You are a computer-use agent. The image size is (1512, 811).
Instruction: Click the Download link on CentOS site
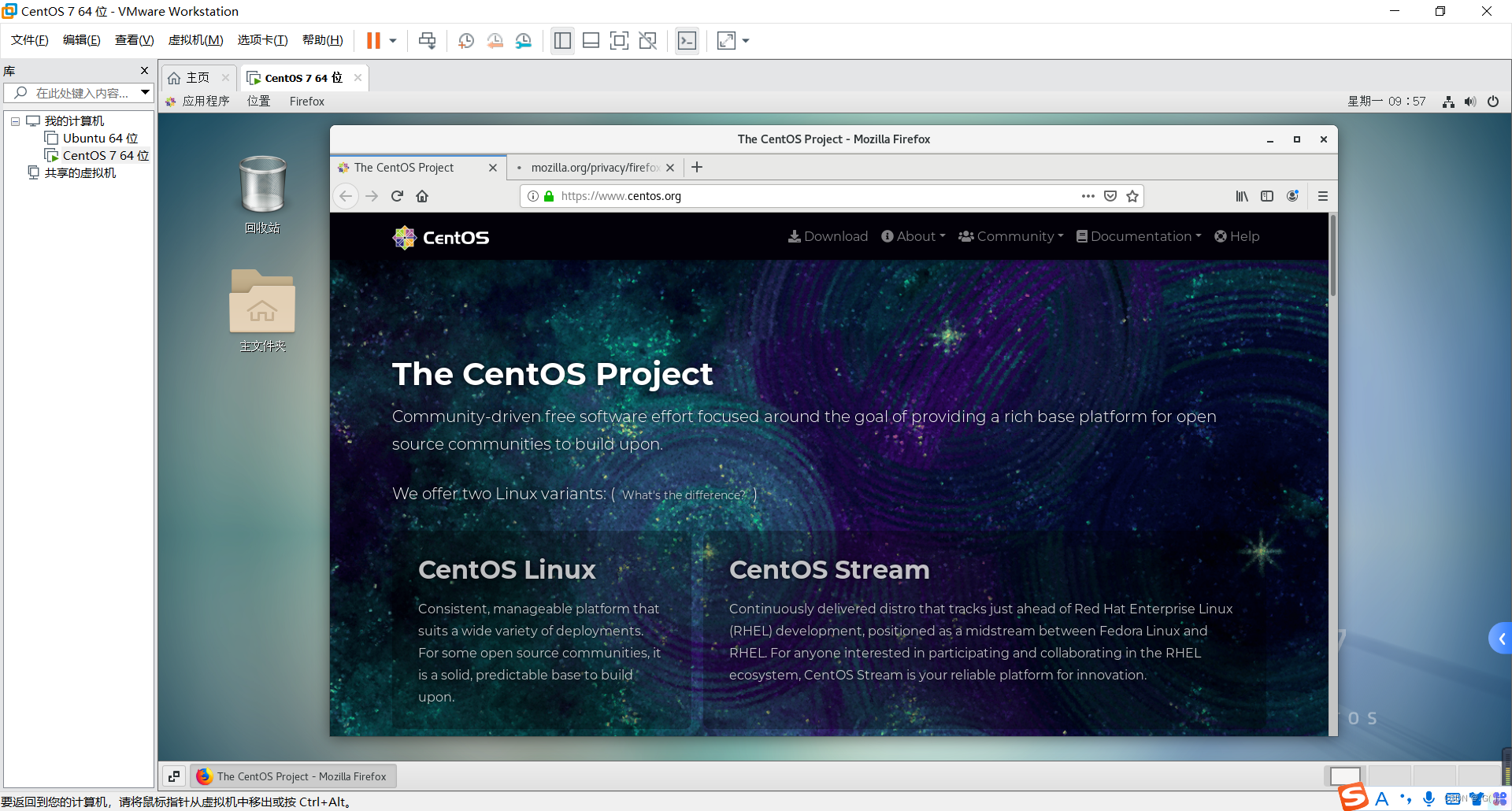coord(828,236)
